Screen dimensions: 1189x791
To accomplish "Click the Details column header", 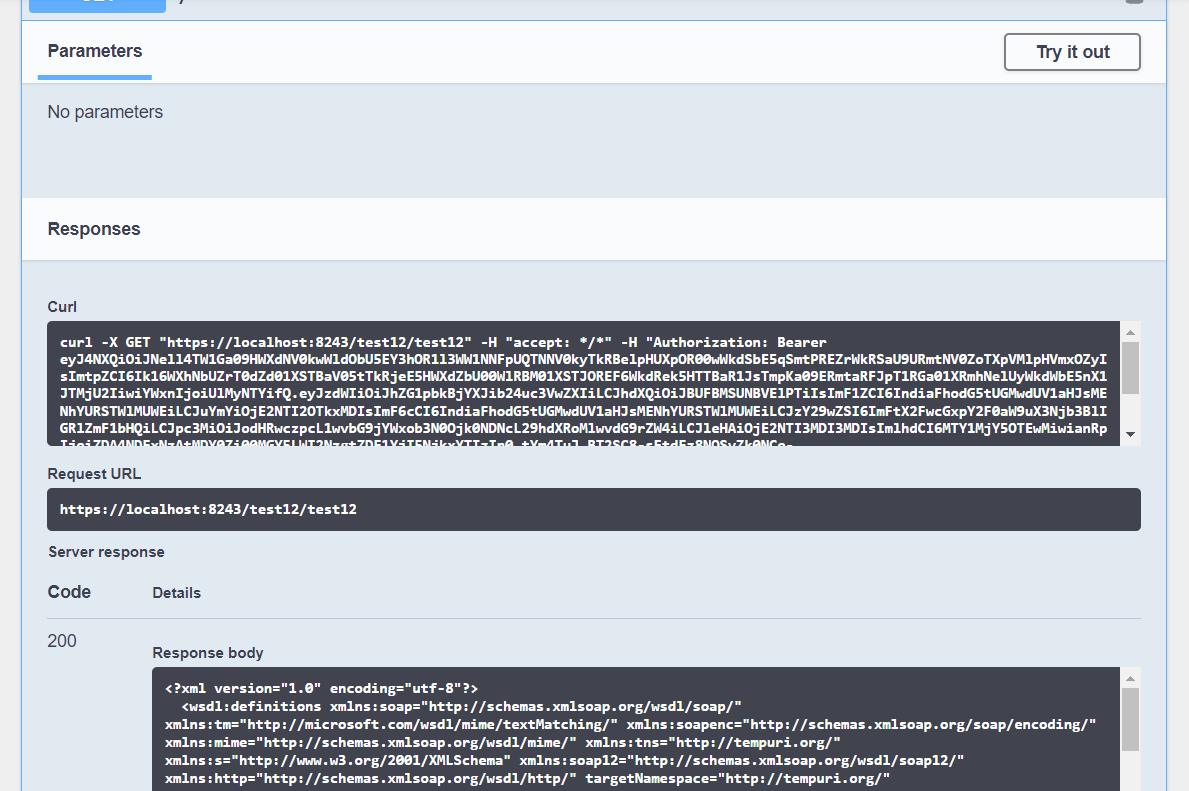I will click(176, 592).
